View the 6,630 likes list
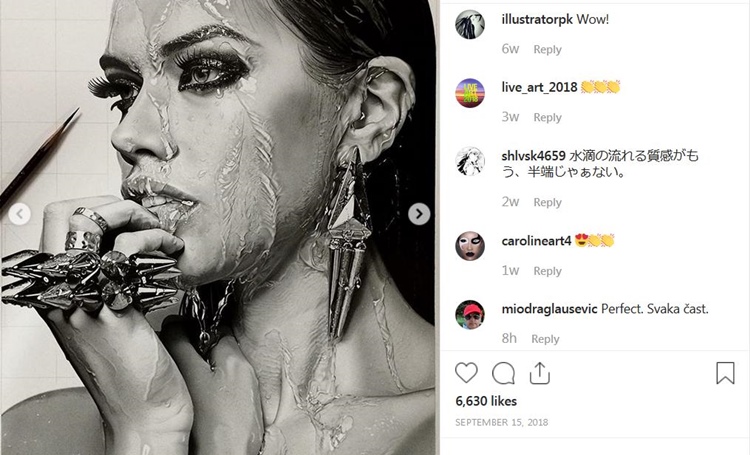 (x=484, y=400)
